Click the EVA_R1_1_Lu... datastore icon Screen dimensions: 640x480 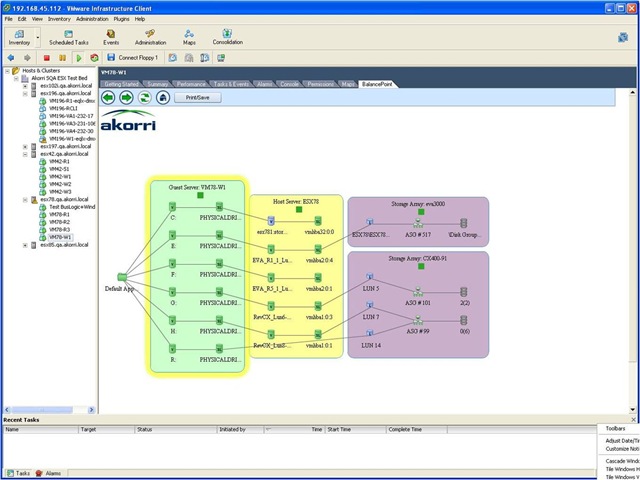click(x=271, y=249)
